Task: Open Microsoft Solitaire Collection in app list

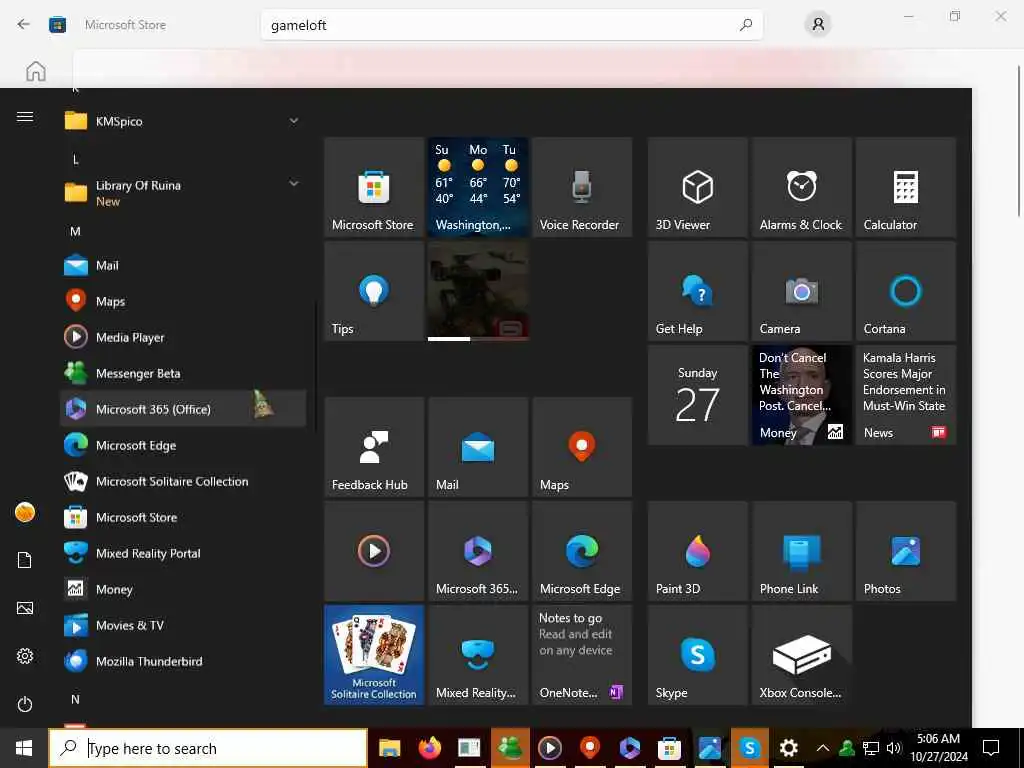Action: tap(183, 481)
